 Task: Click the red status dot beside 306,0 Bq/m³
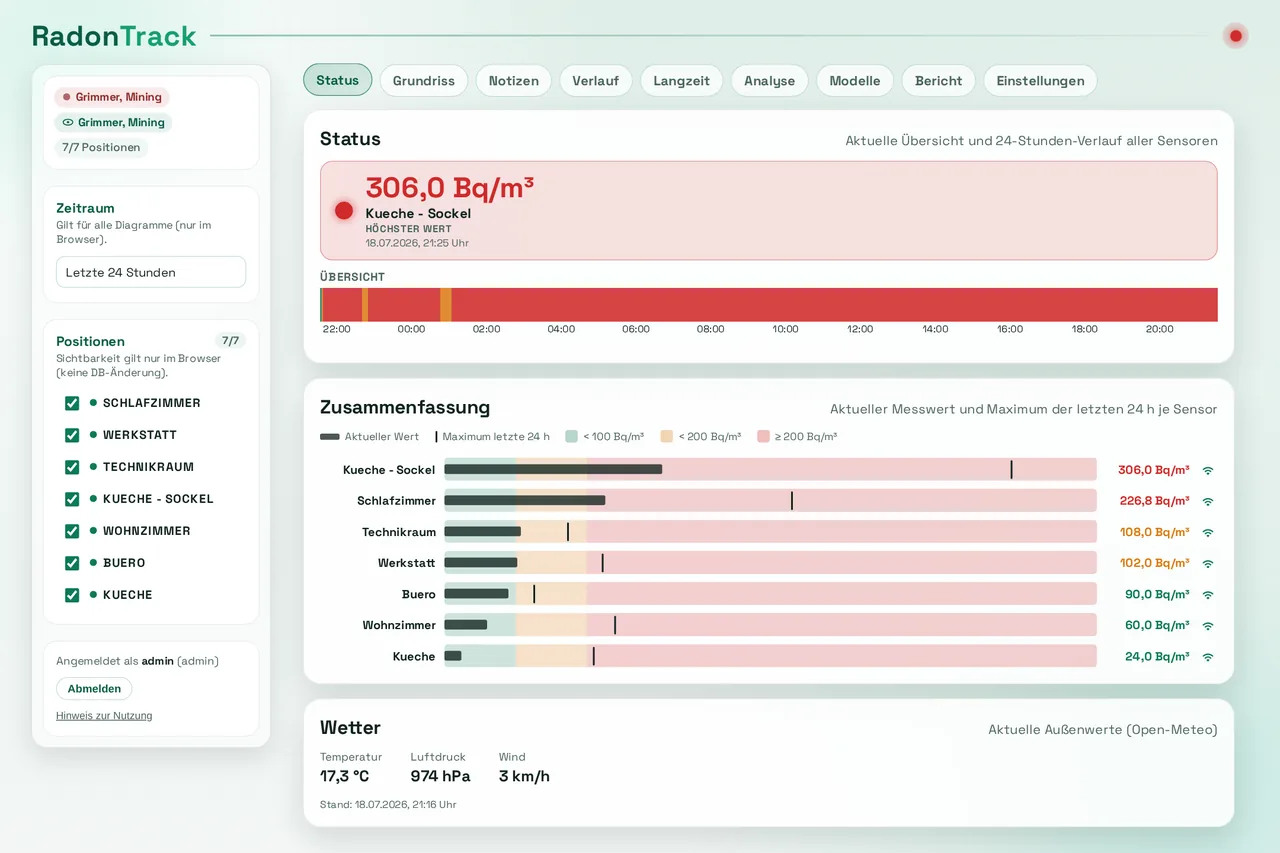(x=344, y=210)
